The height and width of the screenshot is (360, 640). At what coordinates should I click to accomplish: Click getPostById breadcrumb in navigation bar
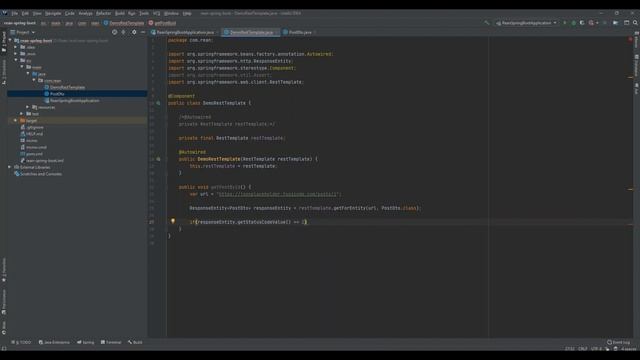coord(162,23)
